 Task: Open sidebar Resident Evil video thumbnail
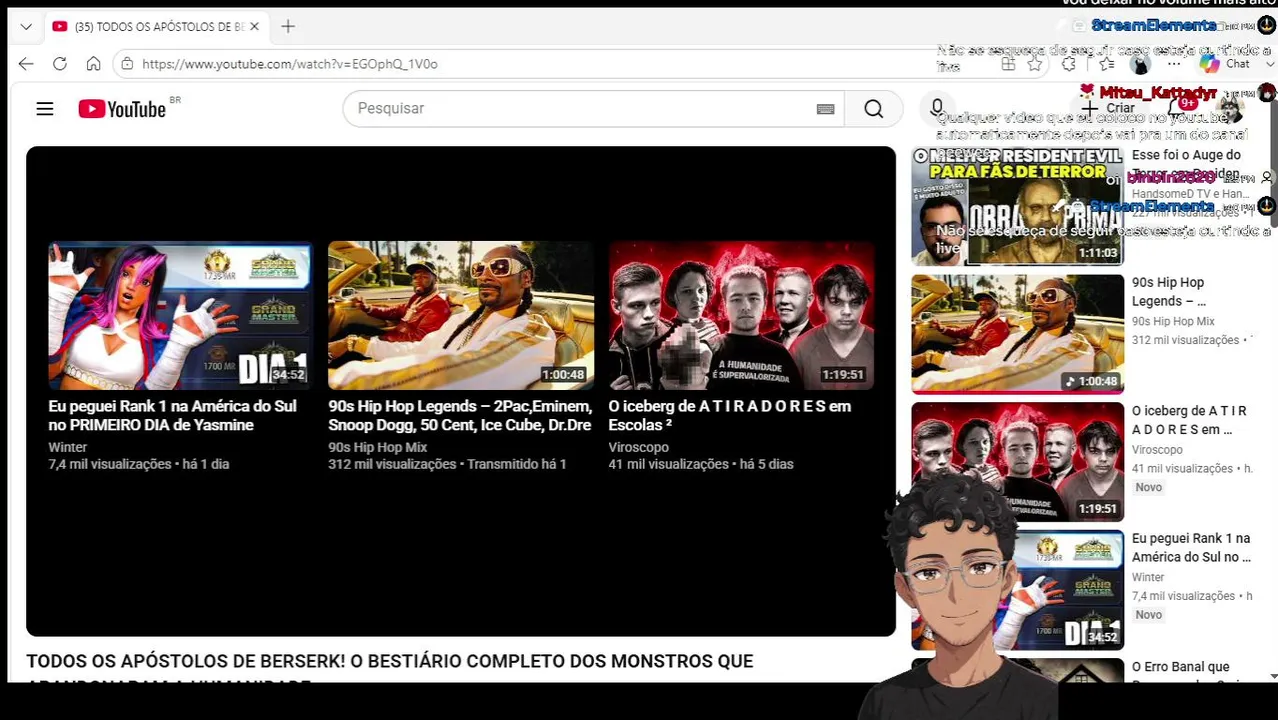pyautogui.click(x=1017, y=206)
